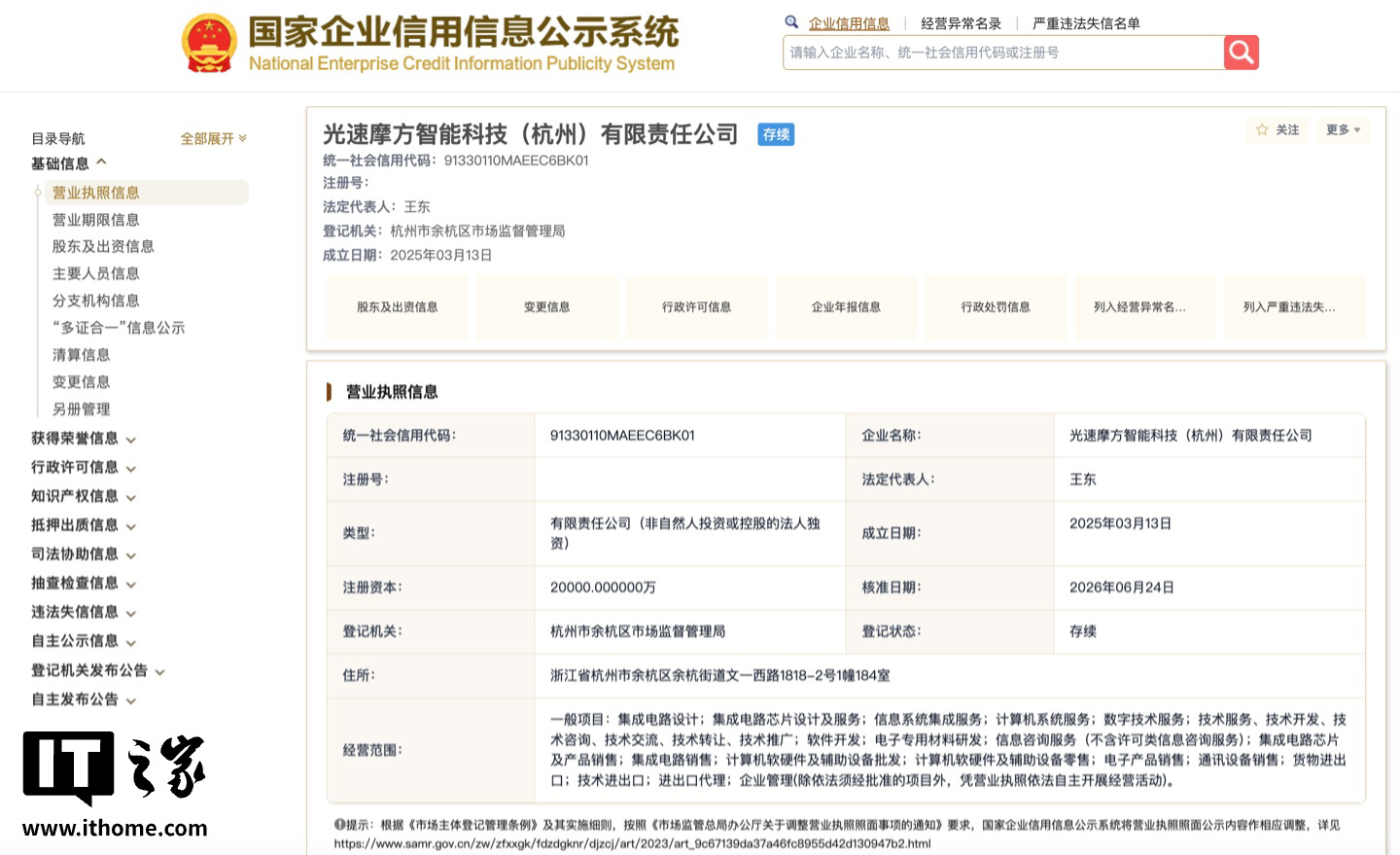Click the national emblem logo
1400x855 pixels.
point(209,43)
